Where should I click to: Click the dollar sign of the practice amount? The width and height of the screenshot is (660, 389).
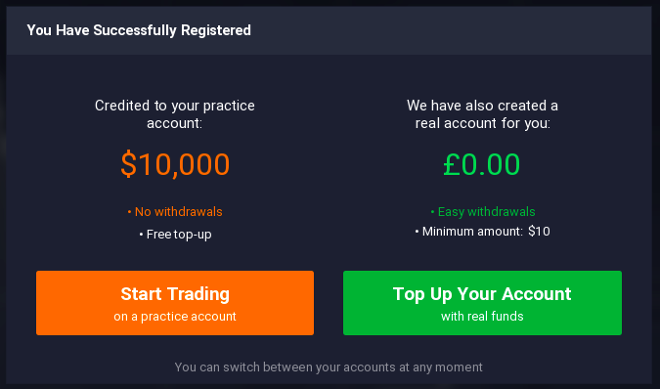[128, 164]
